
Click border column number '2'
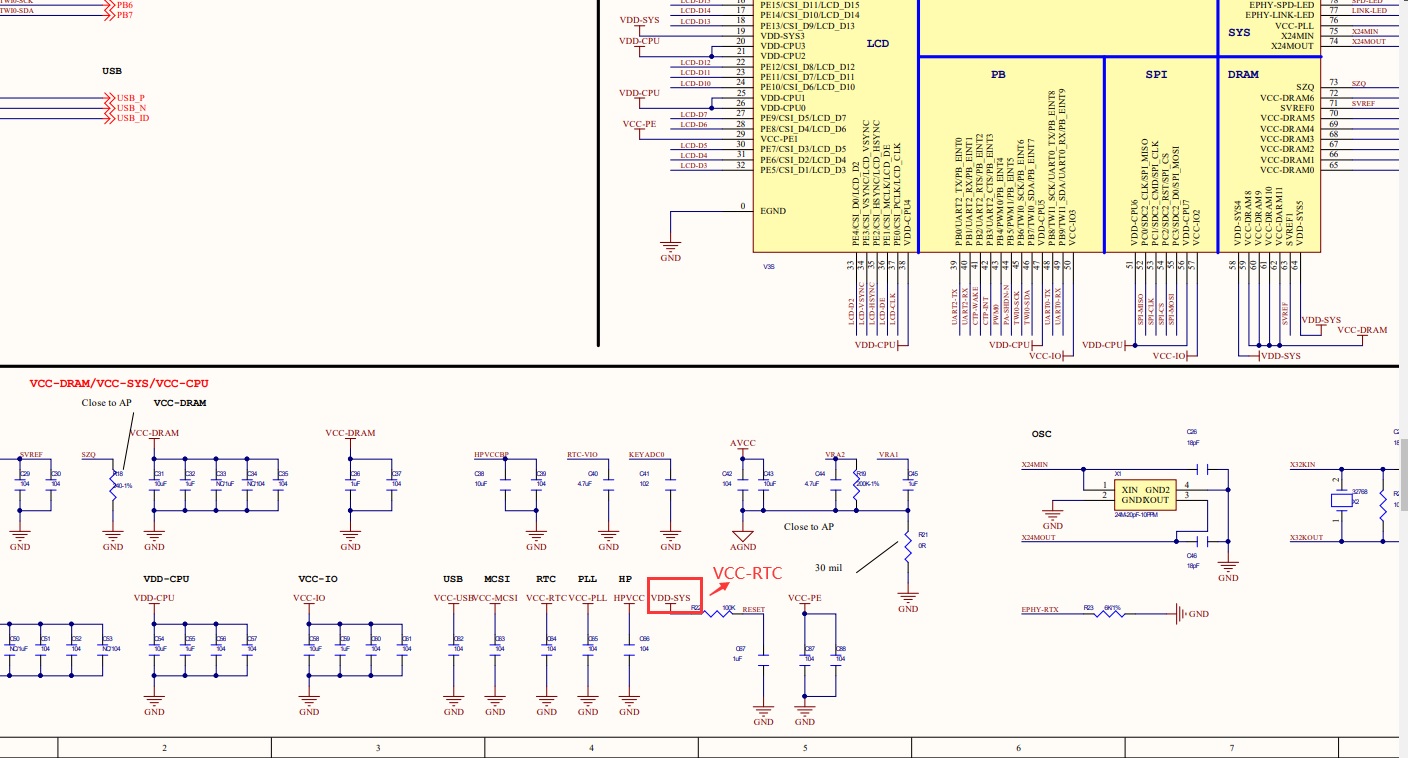(164, 748)
